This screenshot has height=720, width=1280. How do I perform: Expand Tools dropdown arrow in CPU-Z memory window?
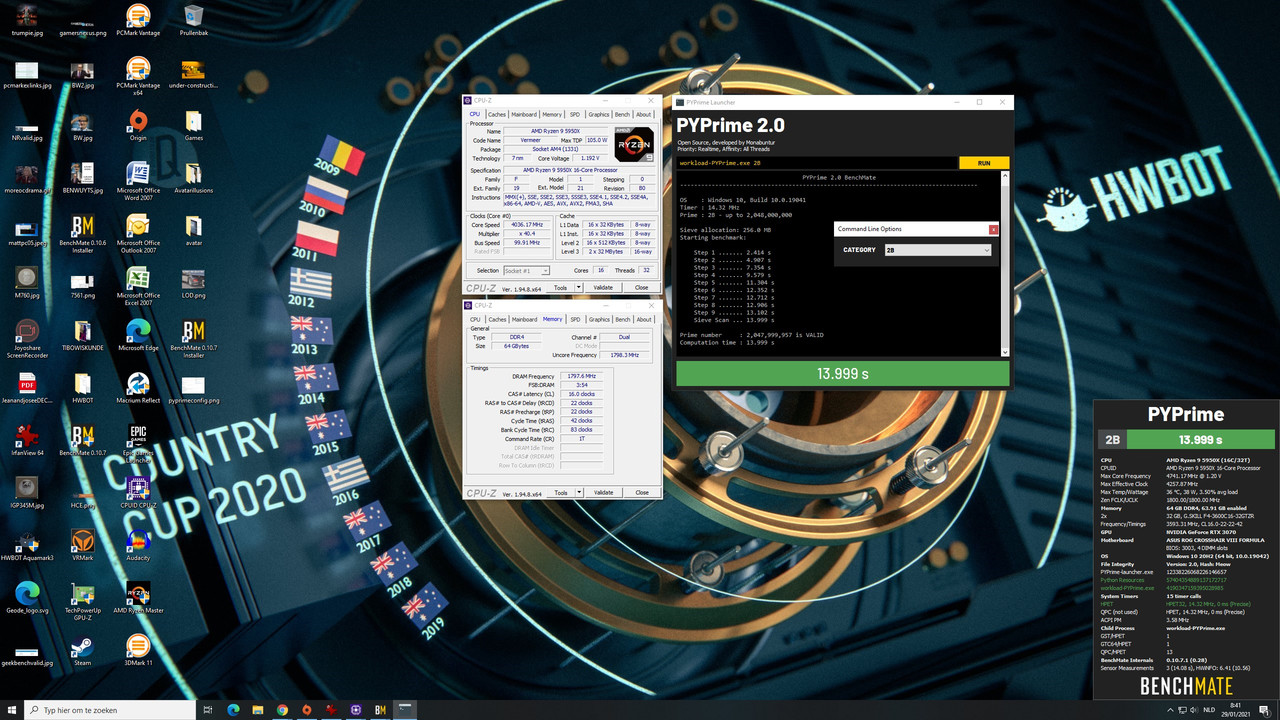[577, 492]
